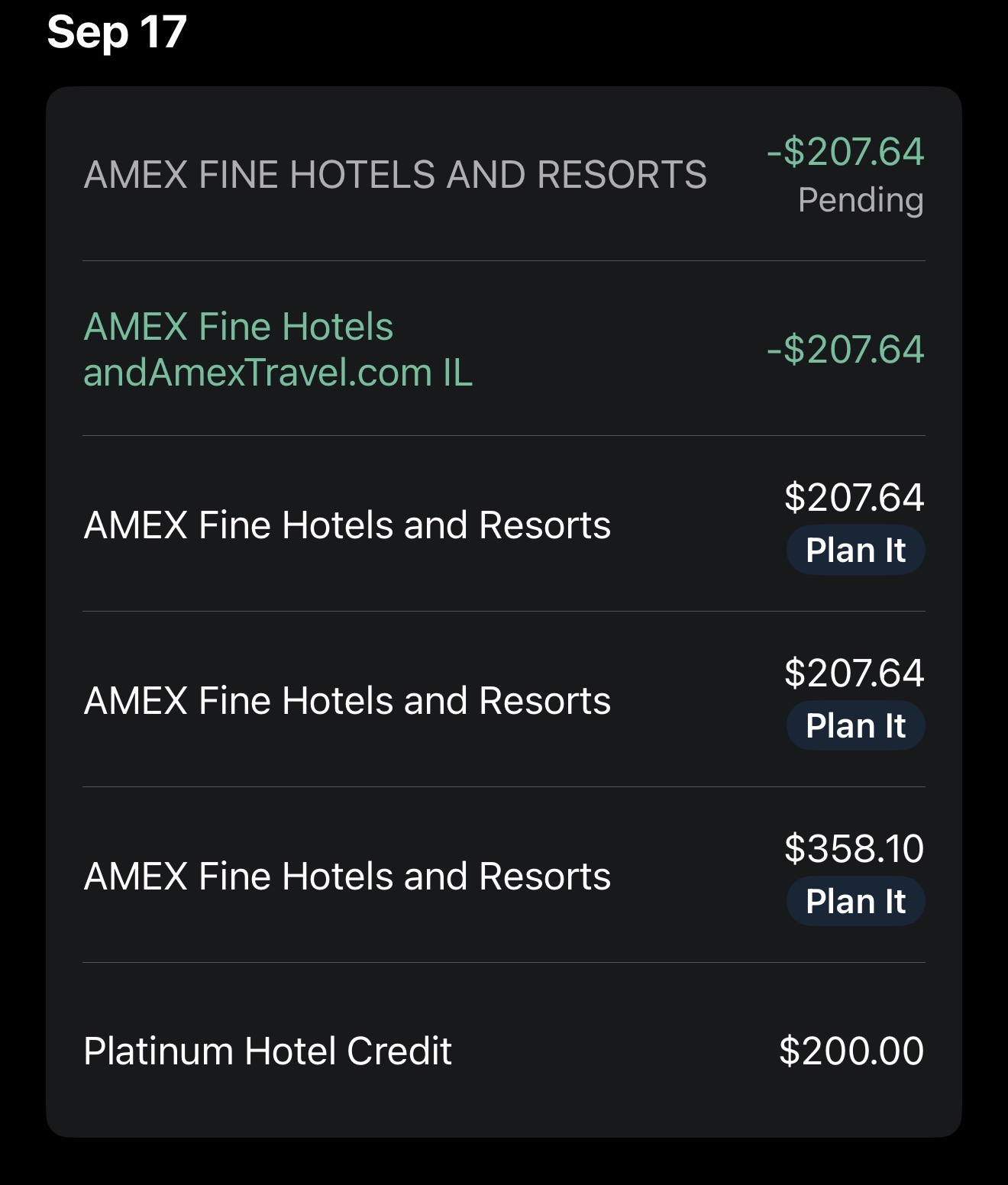This screenshot has height=1185, width=1008.
Task: Click the lower white $207.64 charge amount
Action: pos(854,673)
